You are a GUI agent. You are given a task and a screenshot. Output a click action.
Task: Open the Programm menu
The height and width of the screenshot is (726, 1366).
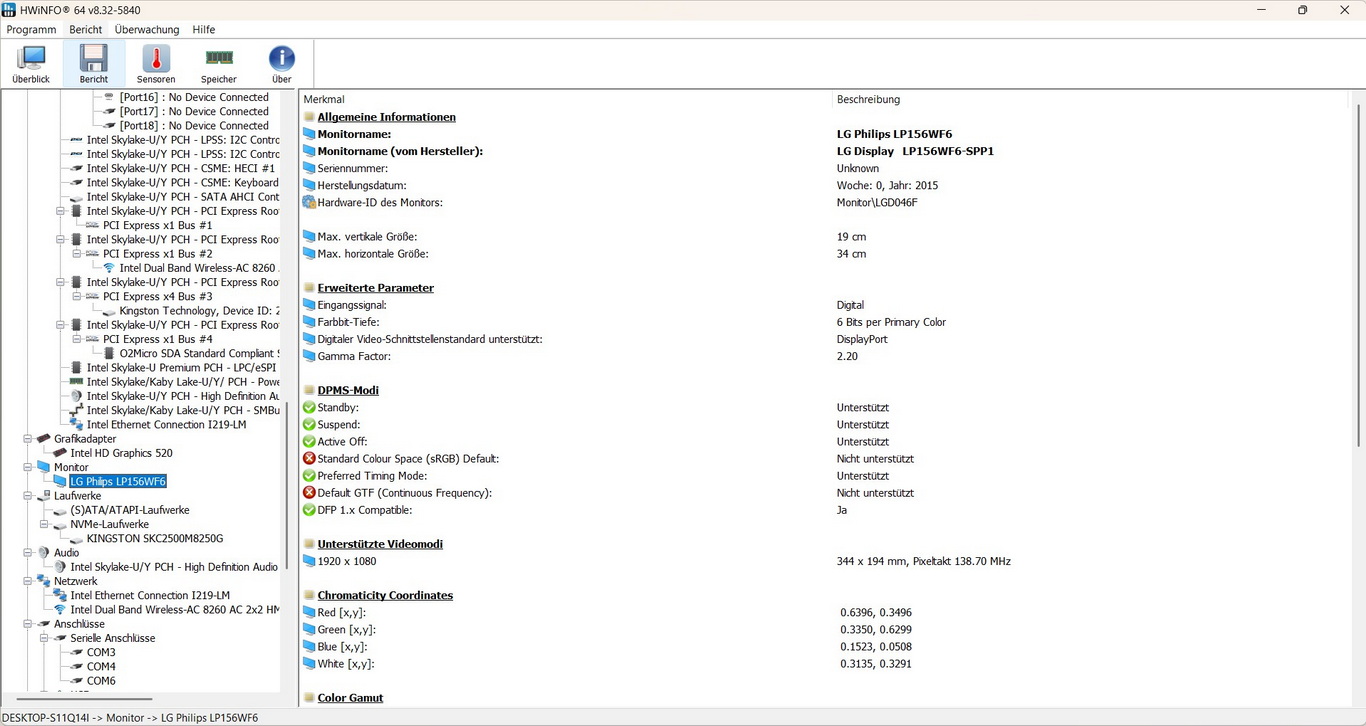pos(31,30)
